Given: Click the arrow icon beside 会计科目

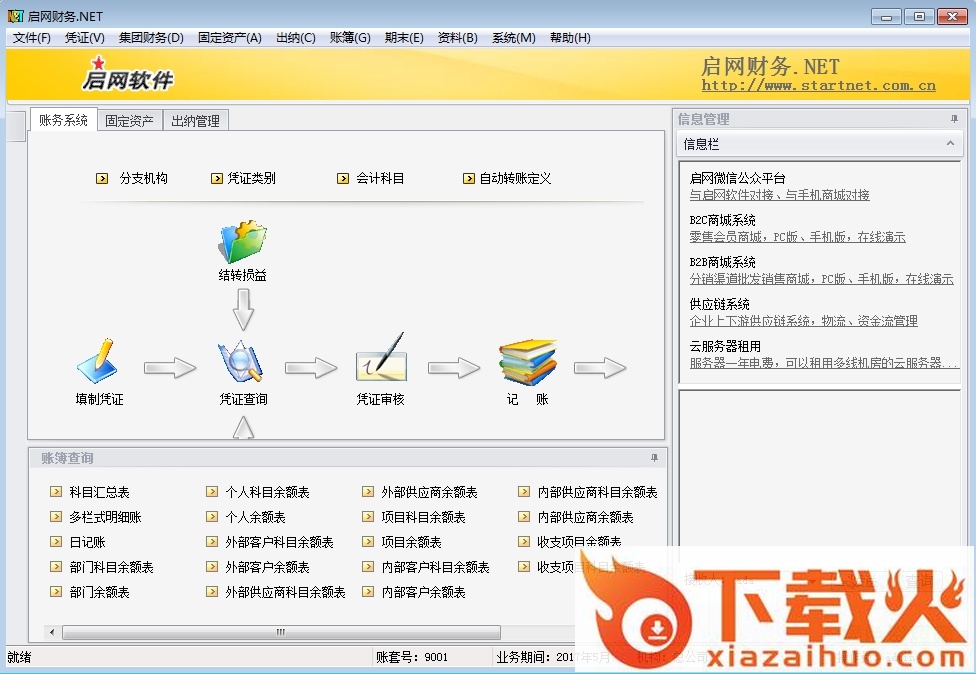Looking at the screenshot, I should [x=343, y=179].
